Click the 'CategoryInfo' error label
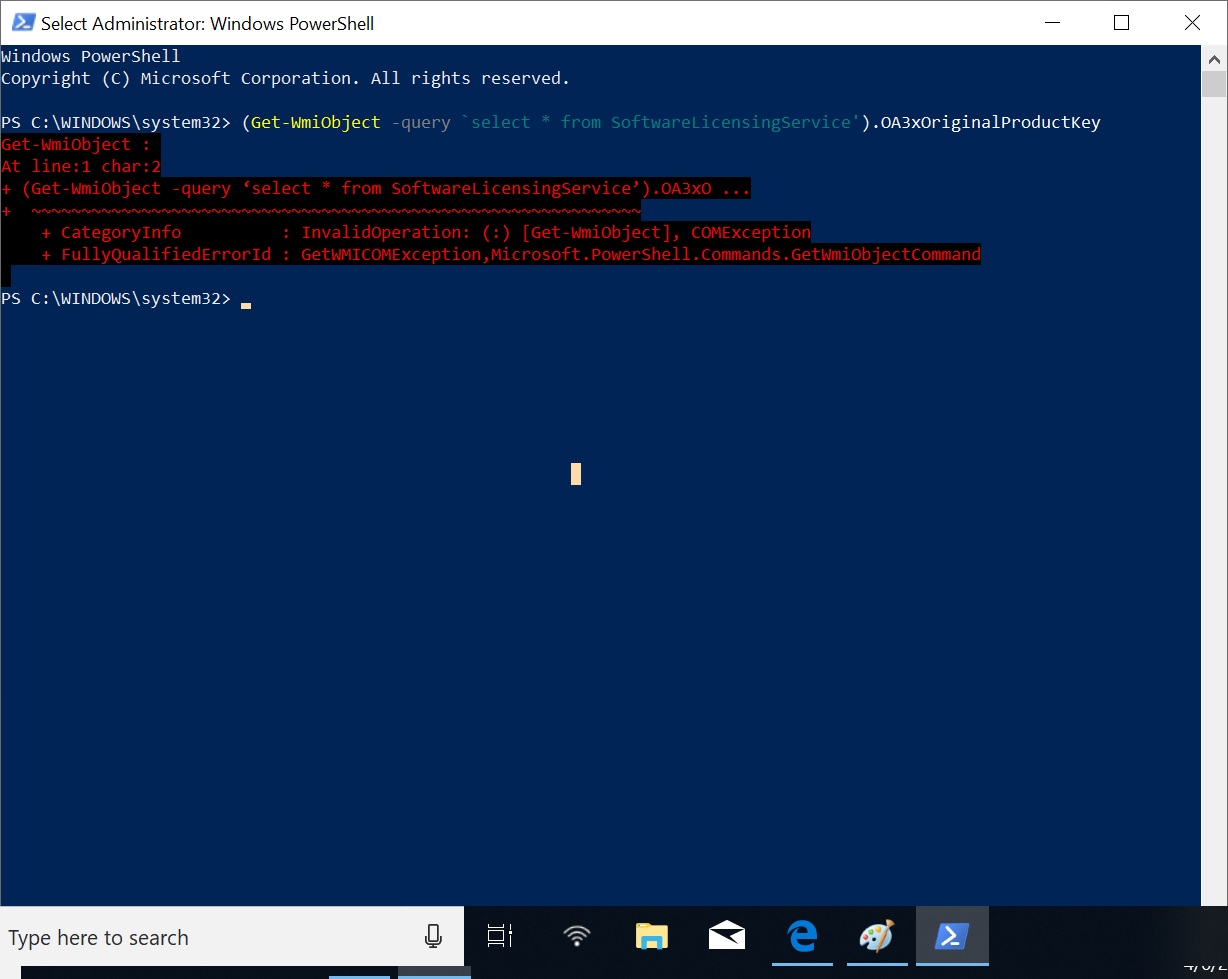Viewport: 1228px width, 979px height. point(121,232)
